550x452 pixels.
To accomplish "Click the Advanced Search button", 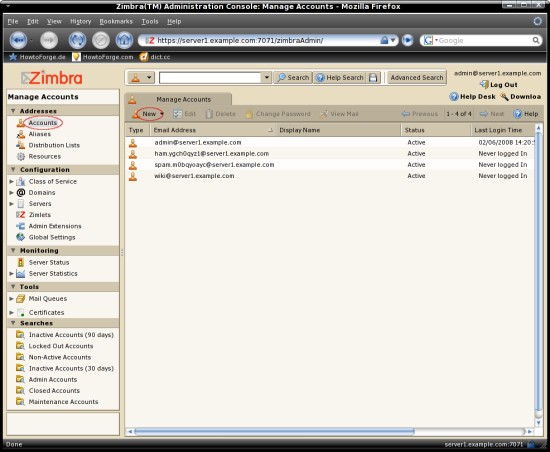I will coord(417,77).
